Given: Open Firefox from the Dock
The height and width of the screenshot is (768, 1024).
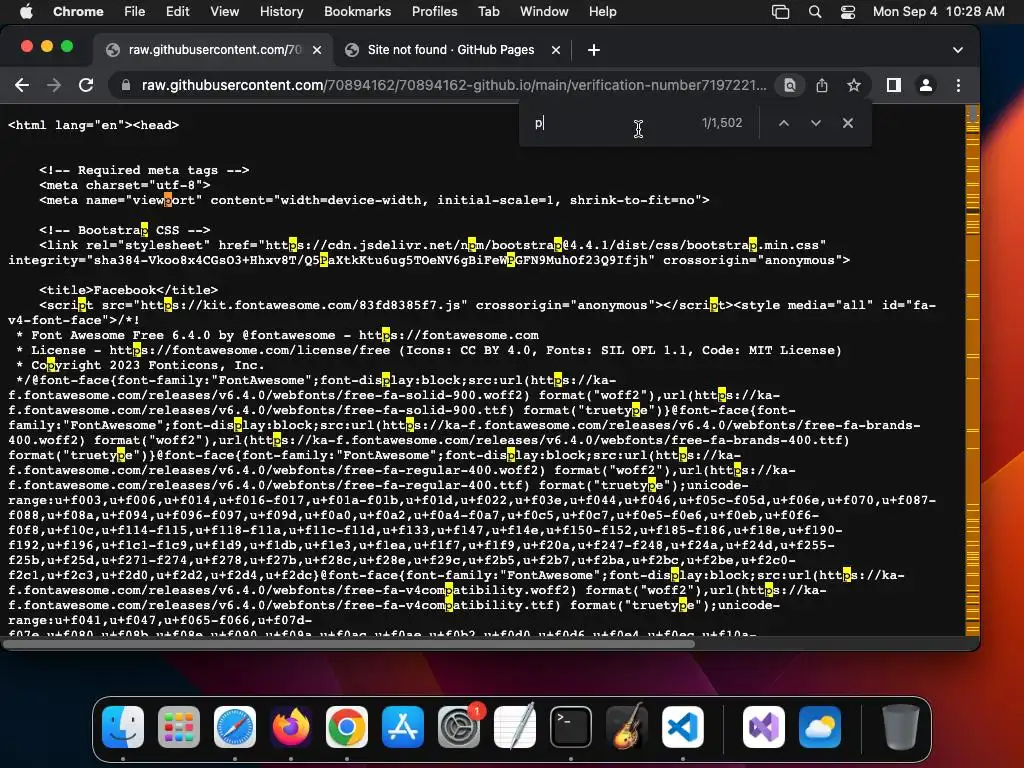Looking at the screenshot, I should tap(291, 727).
